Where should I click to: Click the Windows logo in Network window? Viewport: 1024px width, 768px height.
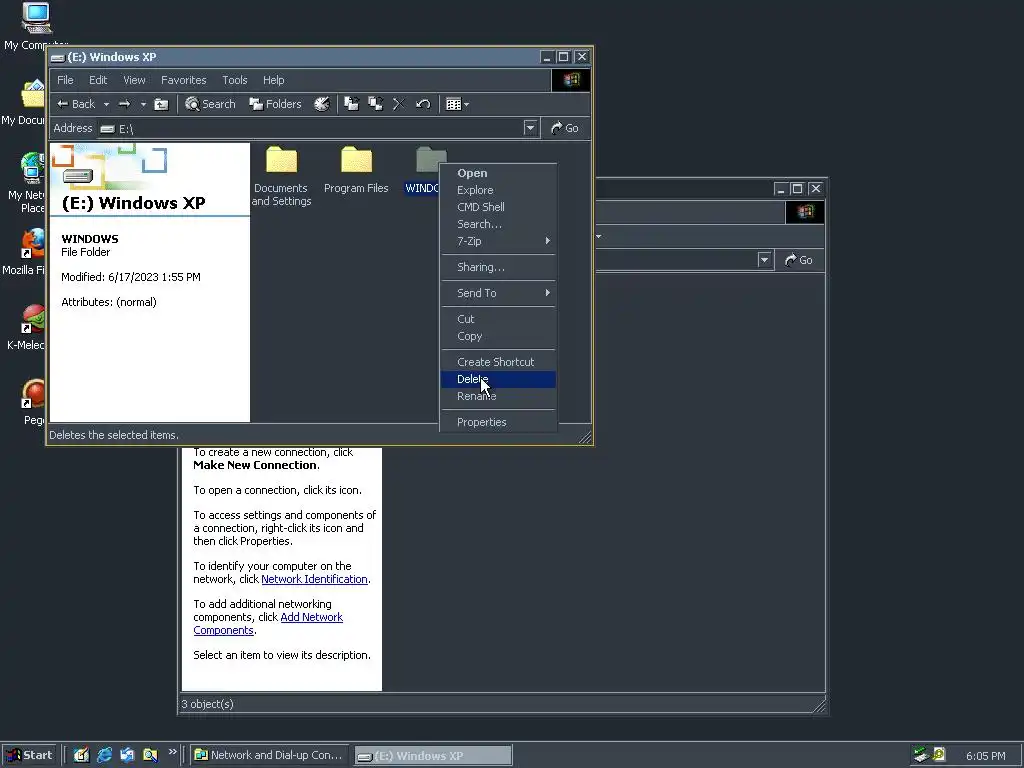click(x=805, y=212)
